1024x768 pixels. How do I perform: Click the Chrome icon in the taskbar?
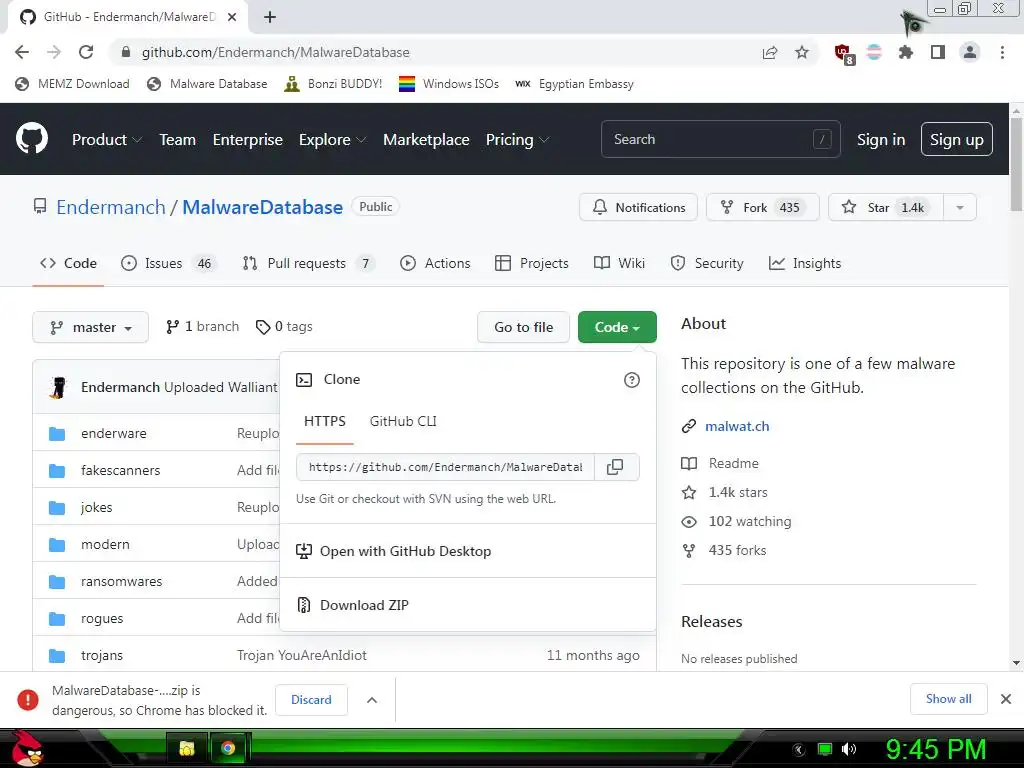228,748
